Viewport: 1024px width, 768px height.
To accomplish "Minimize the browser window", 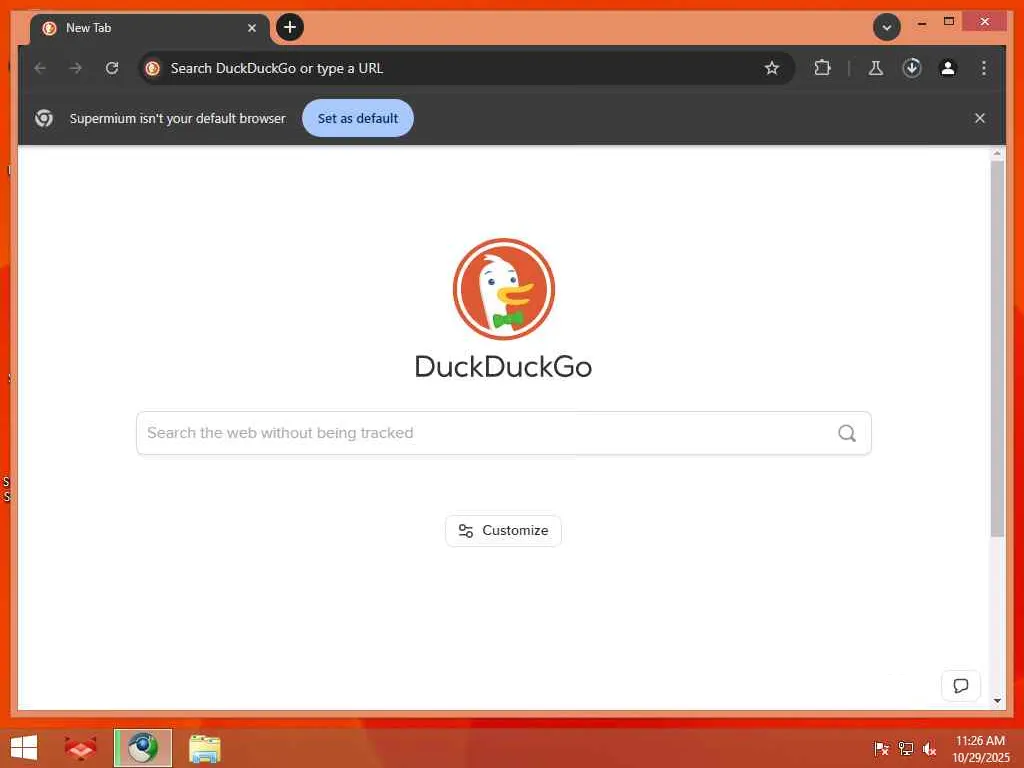I will pyautogui.click(x=921, y=22).
